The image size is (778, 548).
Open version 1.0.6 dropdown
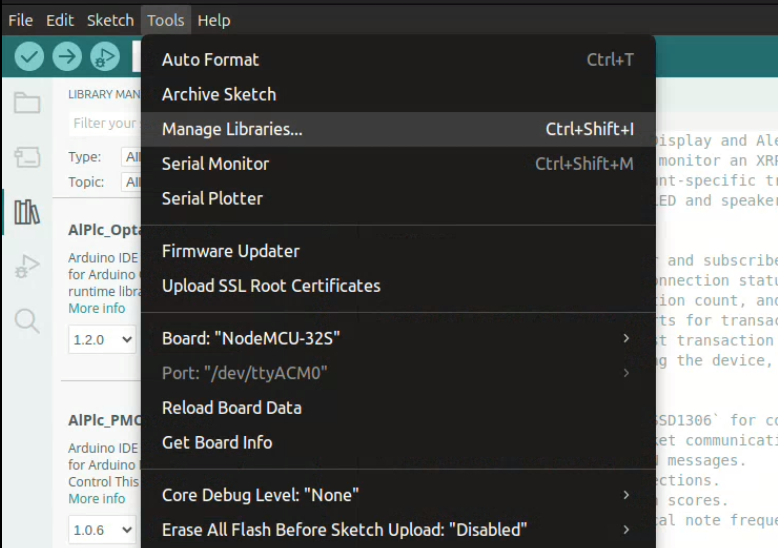(x=102, y=530)
